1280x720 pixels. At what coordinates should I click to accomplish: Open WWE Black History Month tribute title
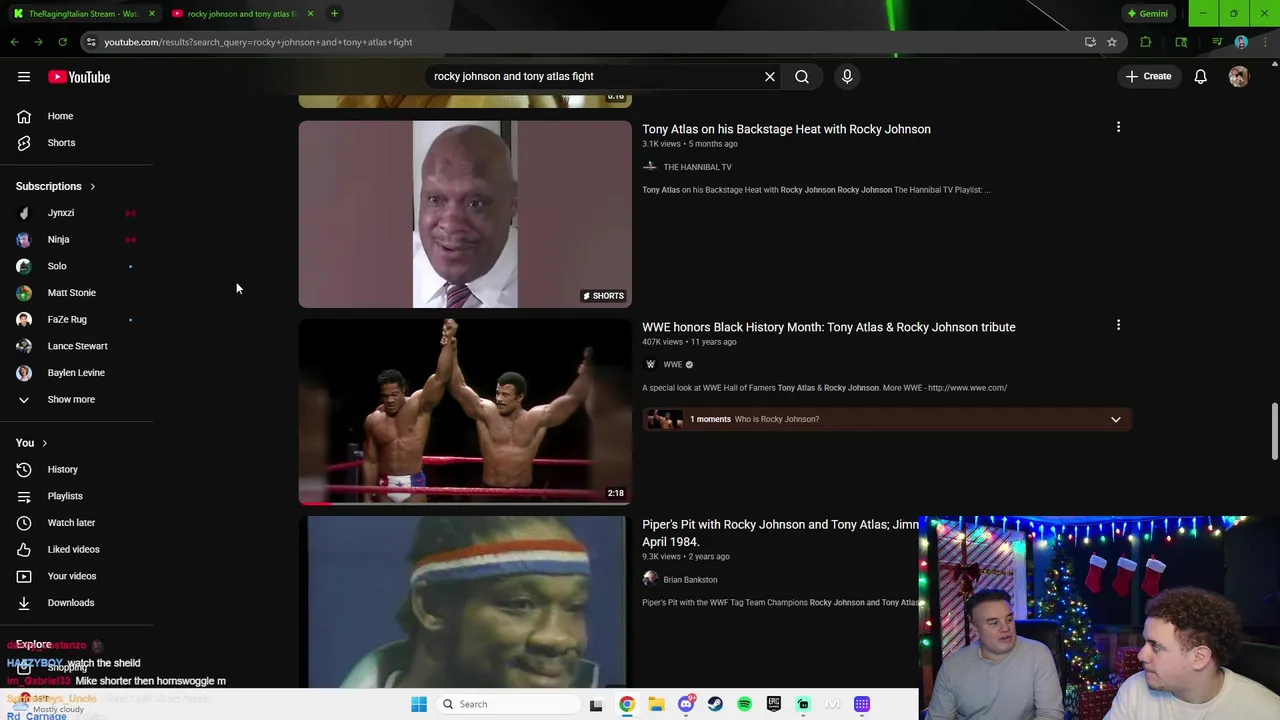coord(828,327)
